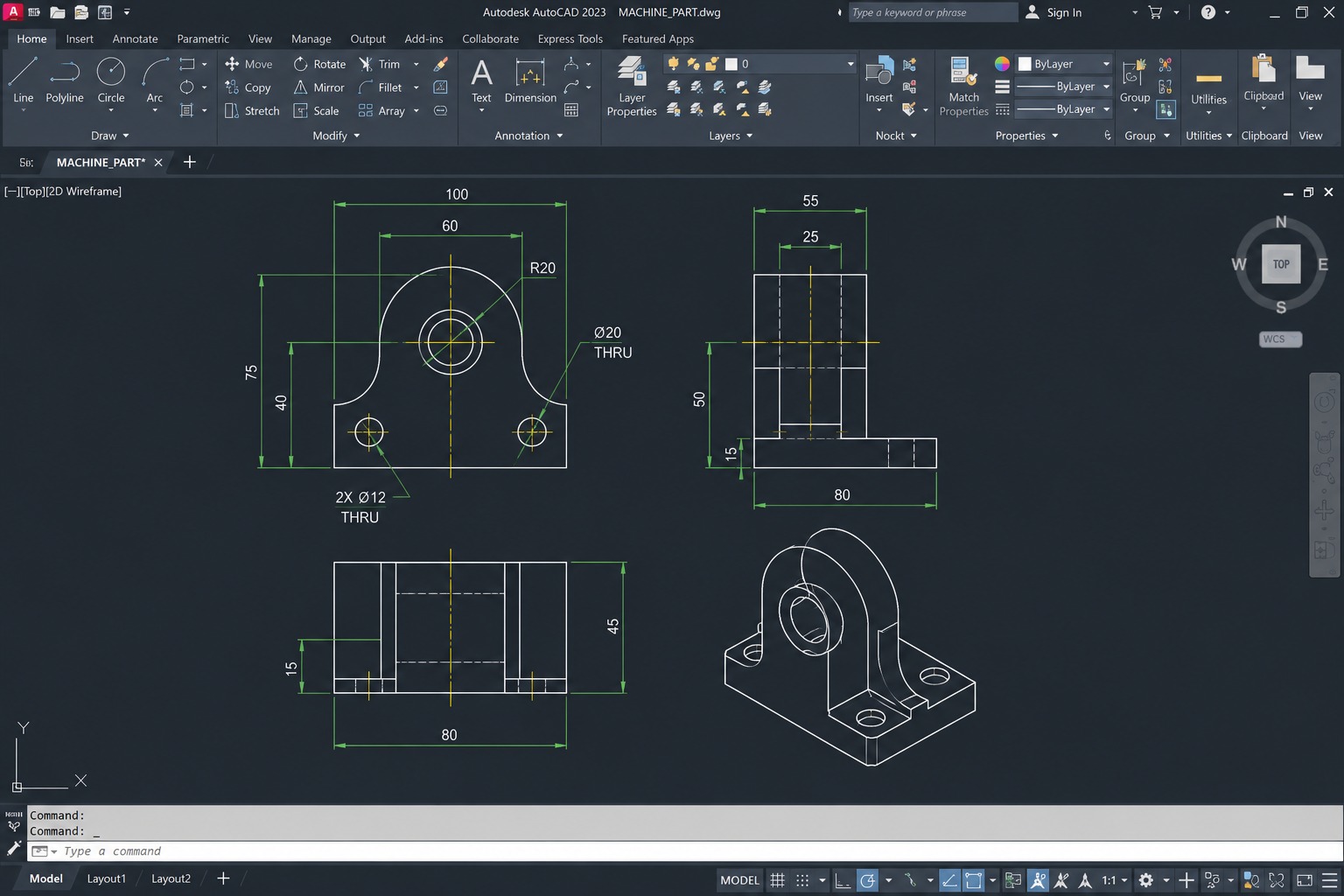Click the TOP face of ViewCube

(1281, 264)
